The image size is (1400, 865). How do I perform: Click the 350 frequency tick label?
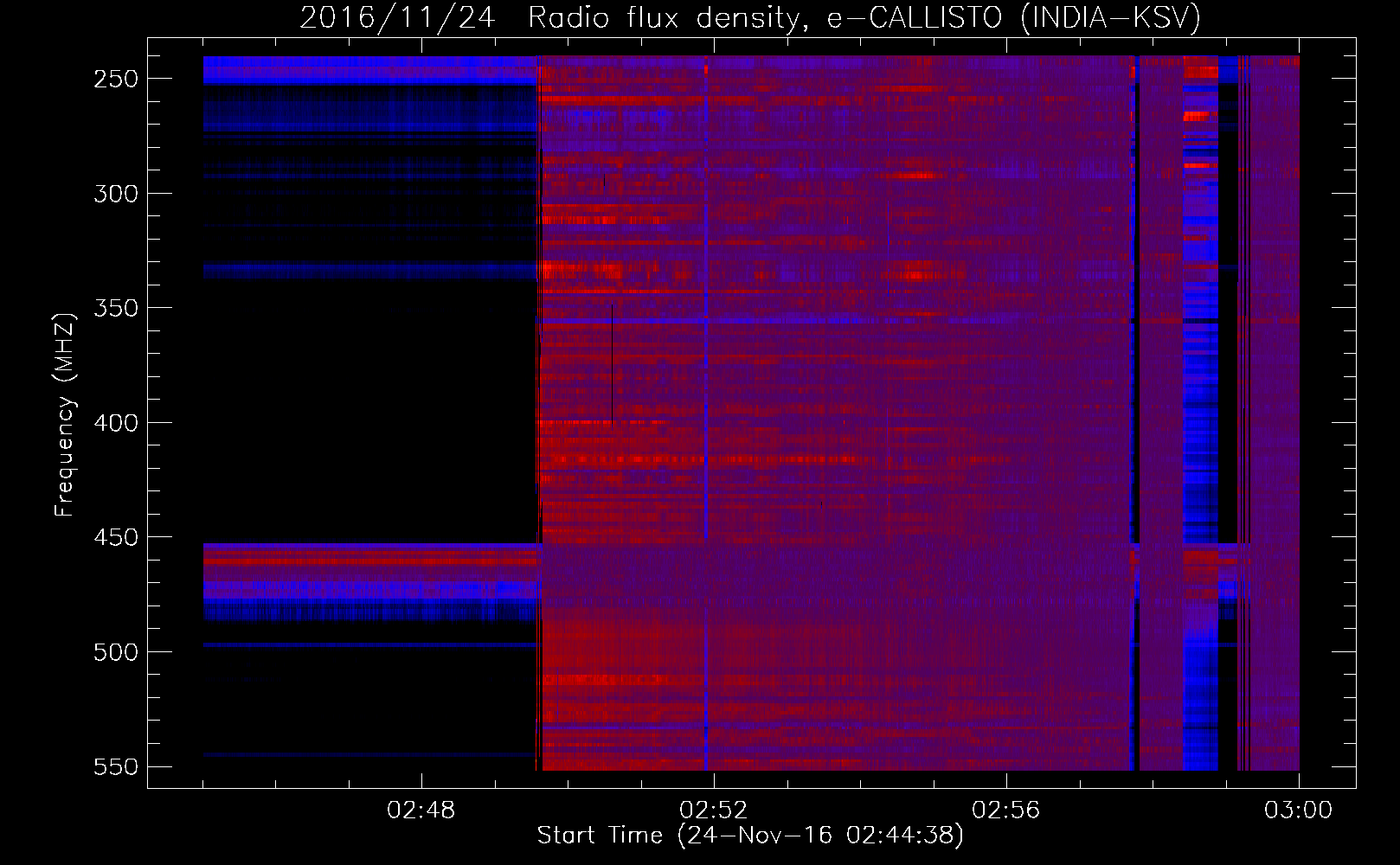pyautogui.click(x=115, y=308)
